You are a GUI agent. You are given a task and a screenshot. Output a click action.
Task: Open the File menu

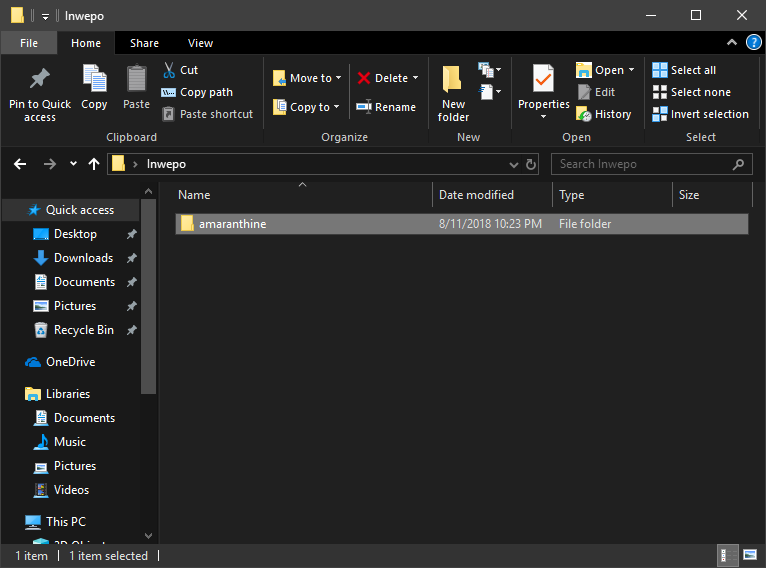29,43
